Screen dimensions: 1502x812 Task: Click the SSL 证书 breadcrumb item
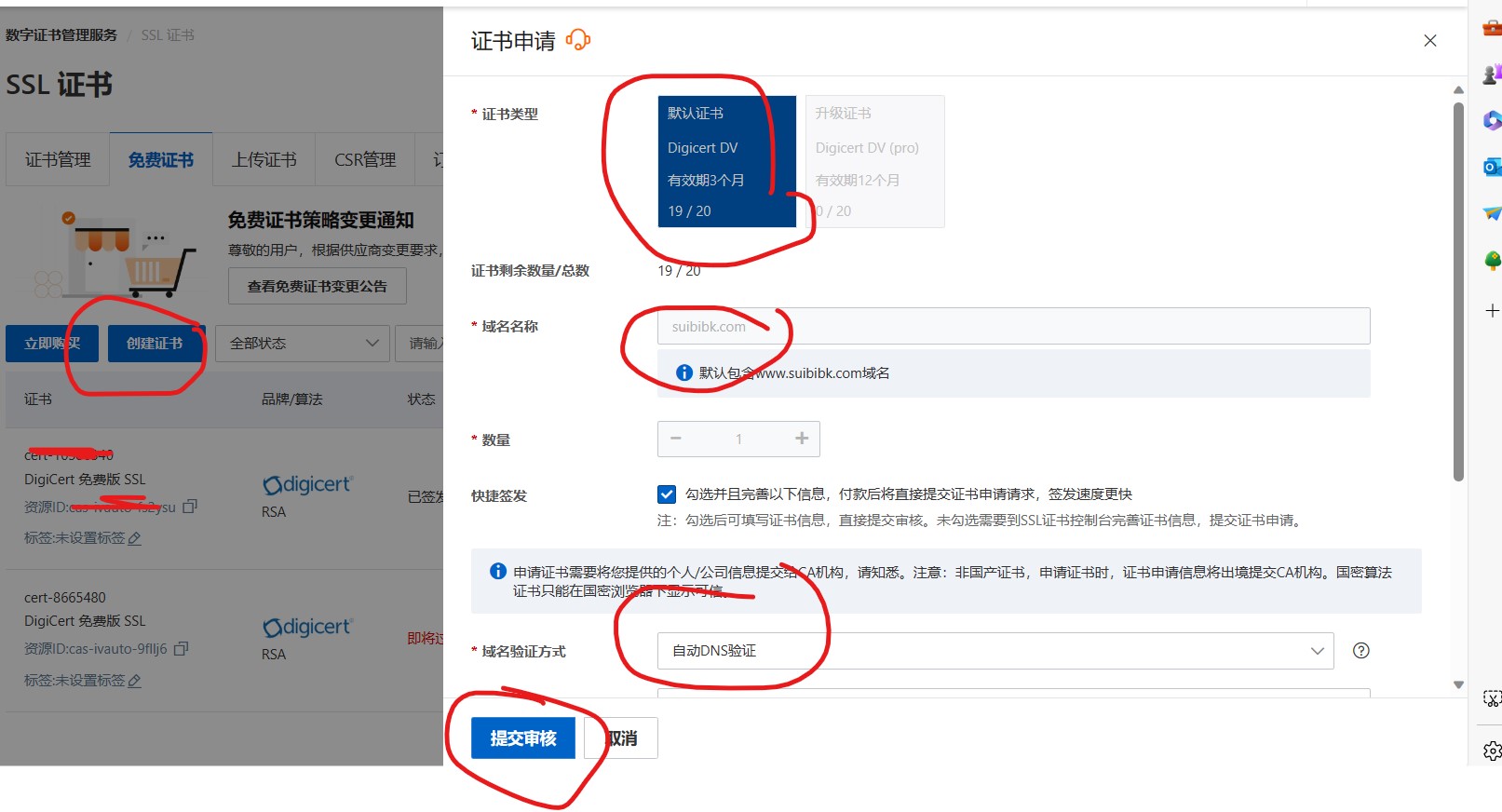(x=168, y=34)
